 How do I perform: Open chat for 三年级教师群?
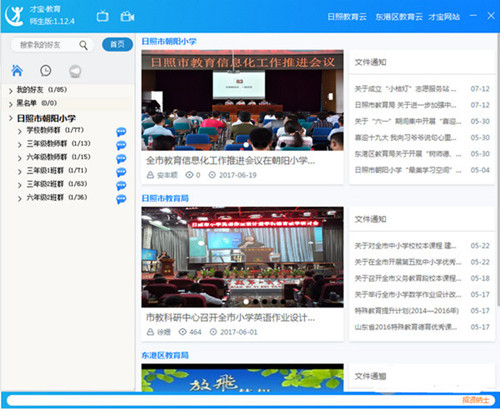[x=121, y=145]
